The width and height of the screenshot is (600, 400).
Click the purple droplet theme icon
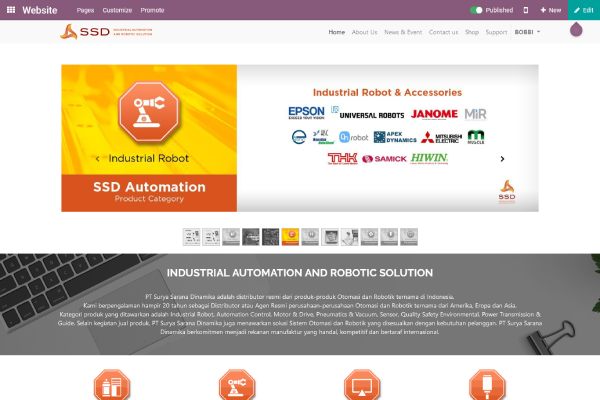point(577,30)
